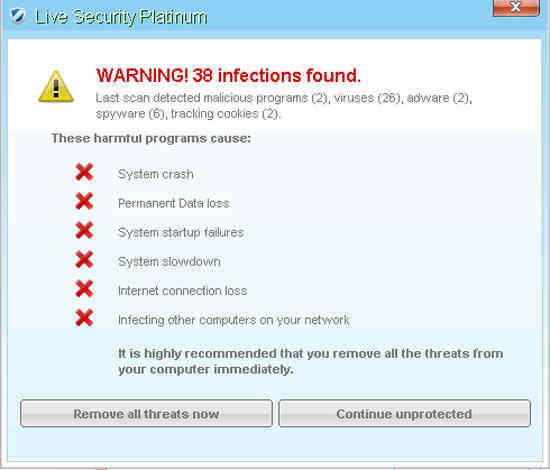Click the These harmful programs cause heading
Image resolution: width=550 pixels, height=470 pixels.
point(151,139)
